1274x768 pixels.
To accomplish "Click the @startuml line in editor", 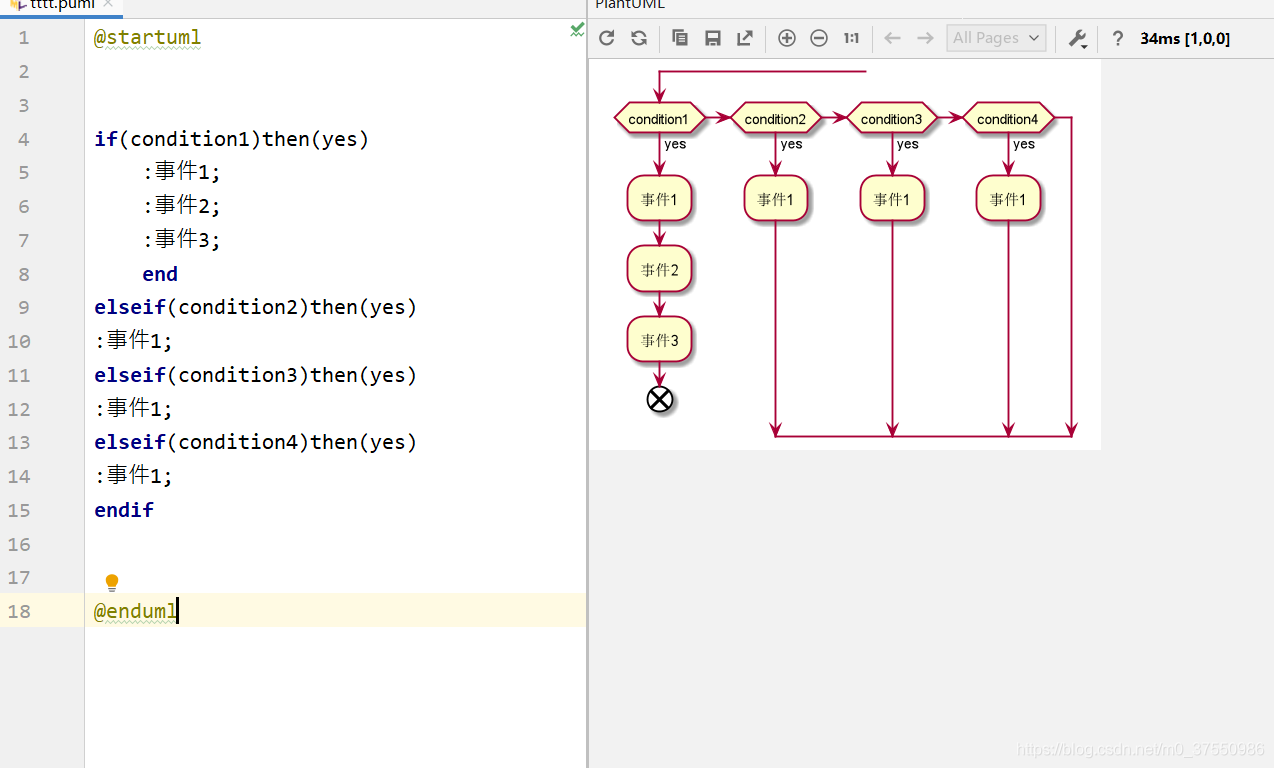I will point(147,38).
